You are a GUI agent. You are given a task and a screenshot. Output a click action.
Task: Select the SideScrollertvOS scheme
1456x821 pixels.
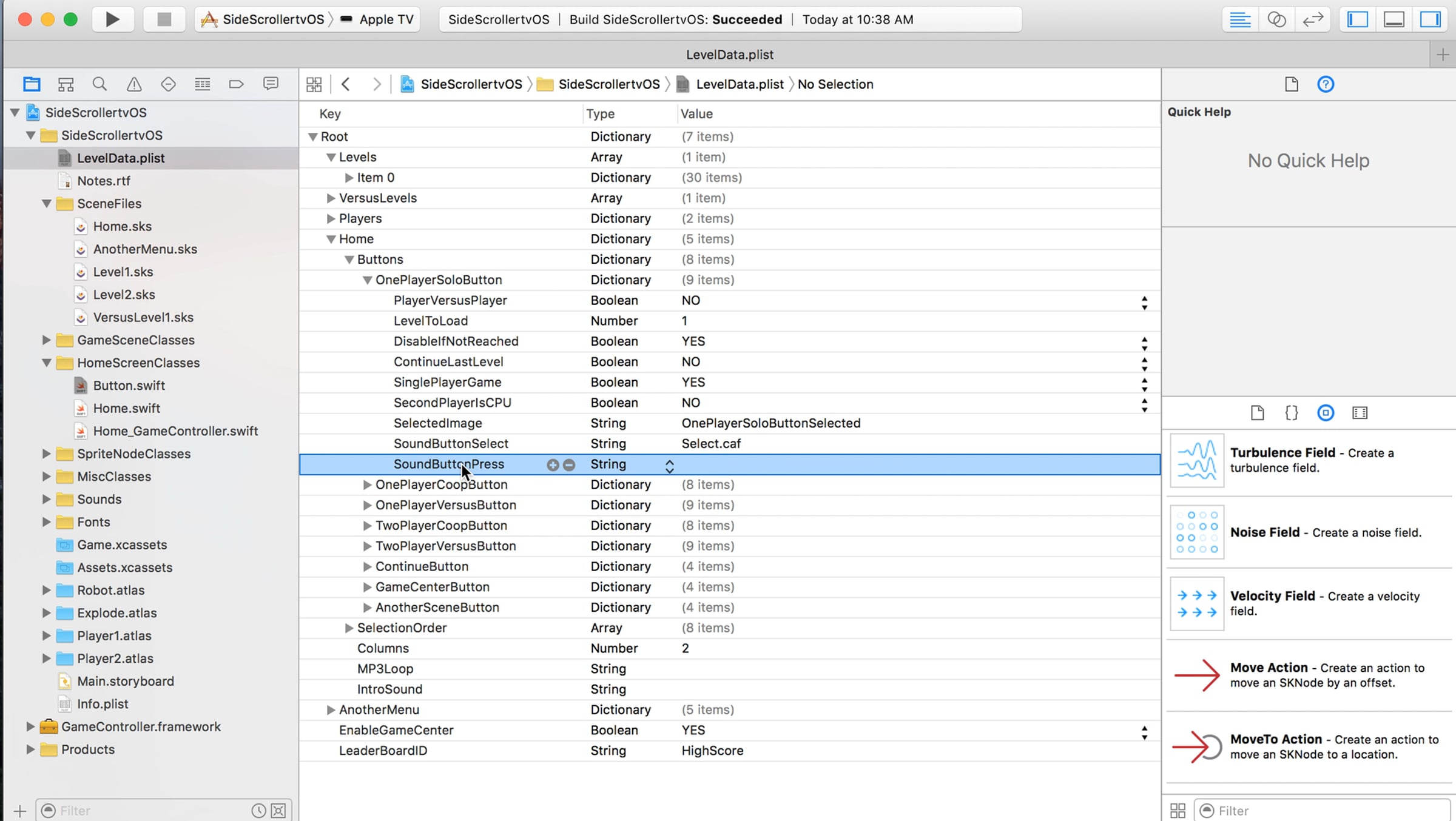[x=263, y=19]
